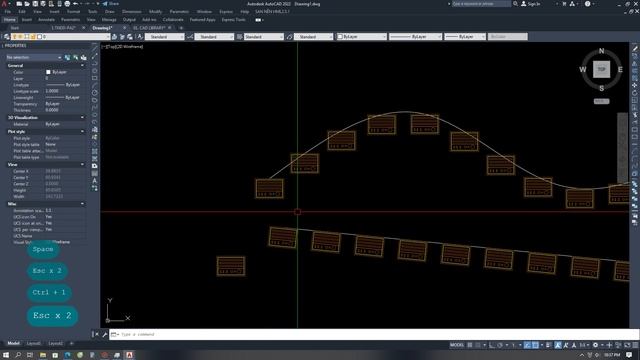The image size is (640, 360).
Task: Open the Windows Start button
Action: [x=6, y=355]
